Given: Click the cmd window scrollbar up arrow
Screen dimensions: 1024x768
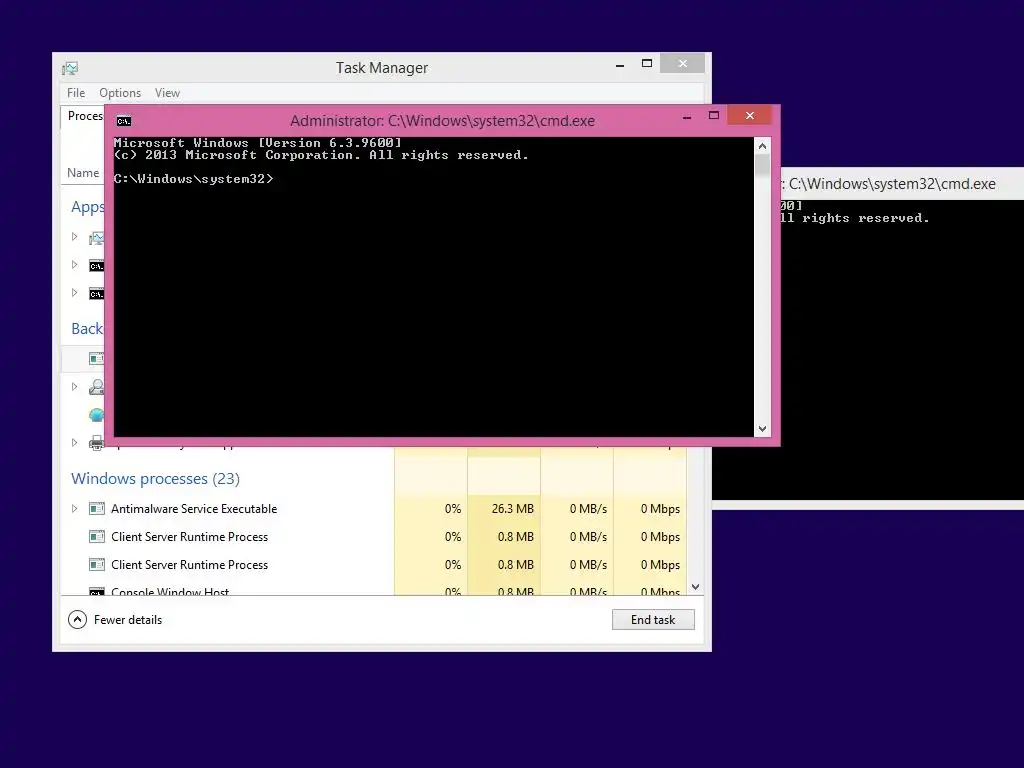Looking at the screenshot, I should point(762,146).
